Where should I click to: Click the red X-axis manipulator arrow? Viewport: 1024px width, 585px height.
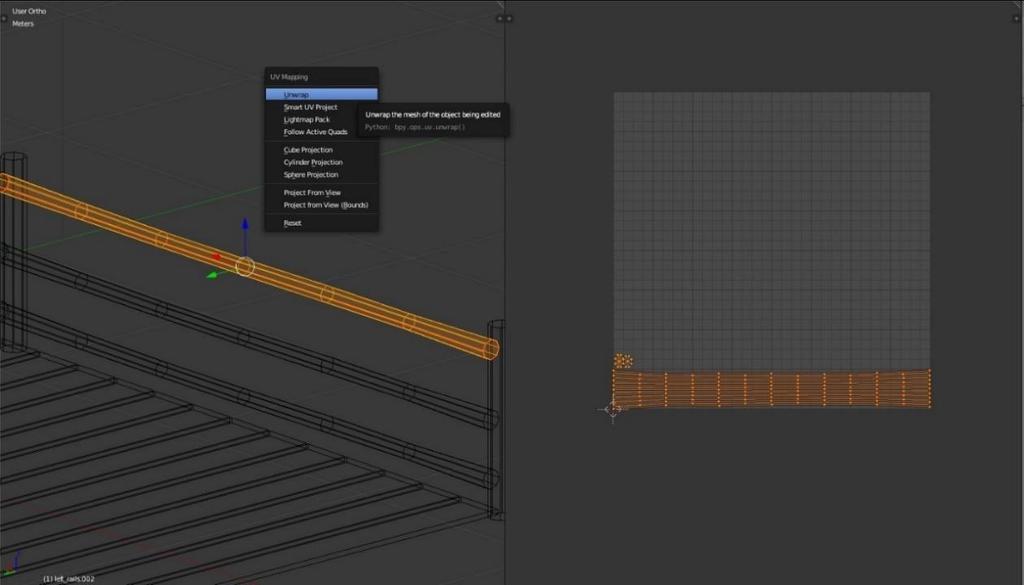pos(217,257)
